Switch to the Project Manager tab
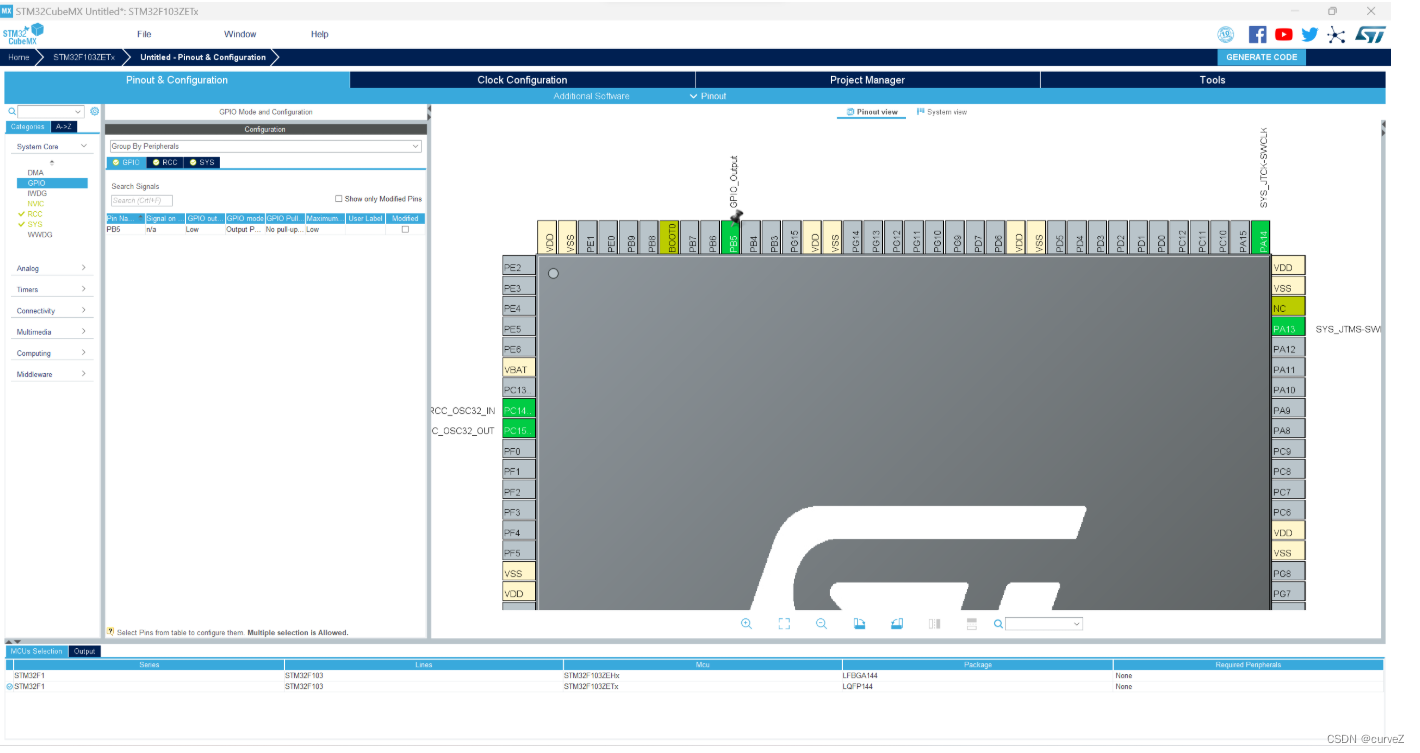The image size is (1420, 753). coord(867,80)
